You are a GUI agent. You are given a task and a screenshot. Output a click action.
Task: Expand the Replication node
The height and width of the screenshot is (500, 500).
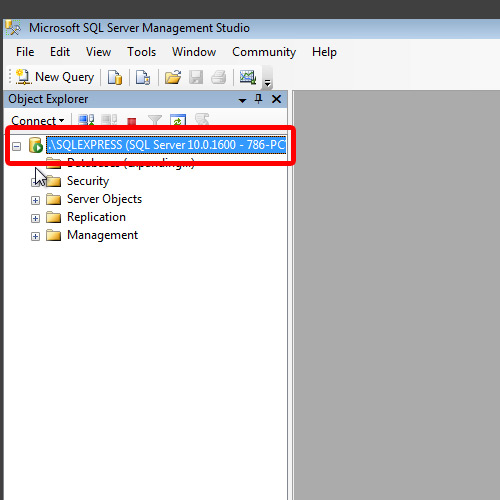point(35,218)
